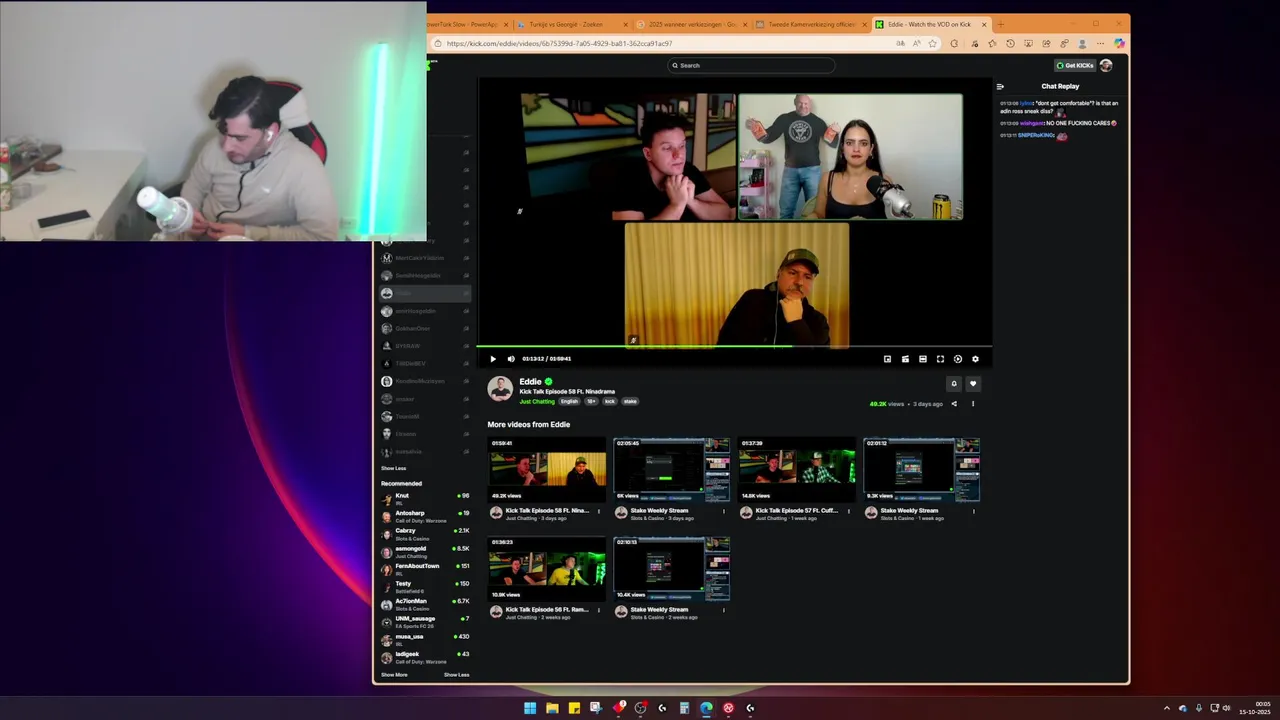Open File Explorer from taskbar
Image resolution: width=1280 pixels, height=720 pixels.
click(x=552, y=708)
